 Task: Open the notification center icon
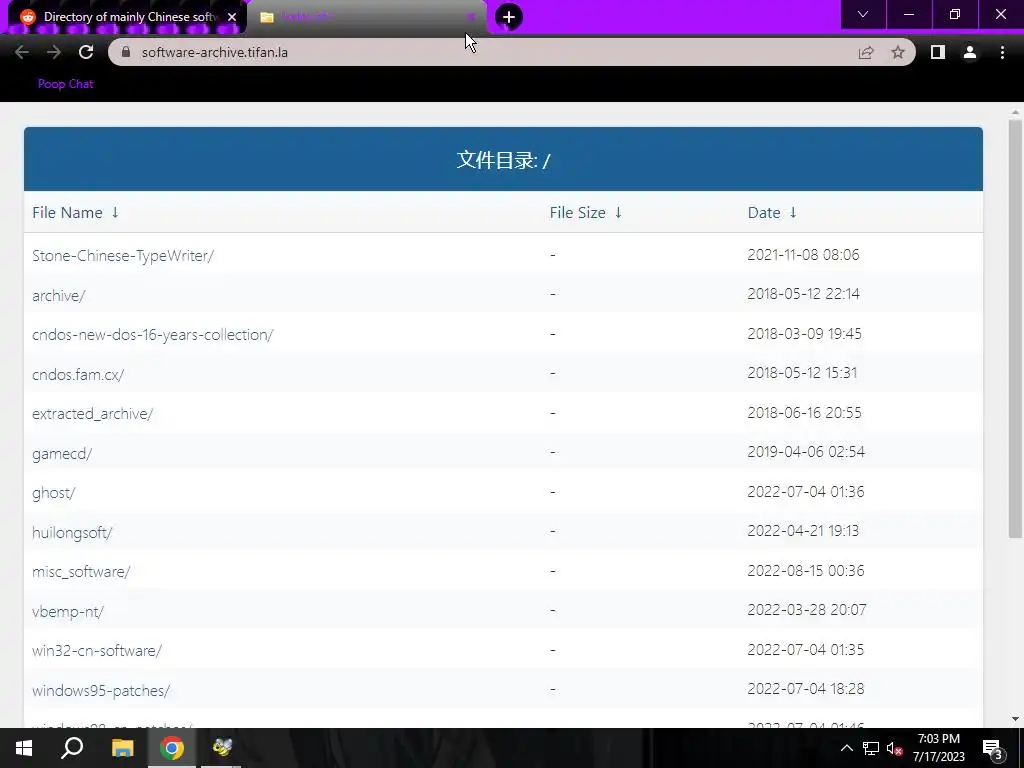(993, 749)
